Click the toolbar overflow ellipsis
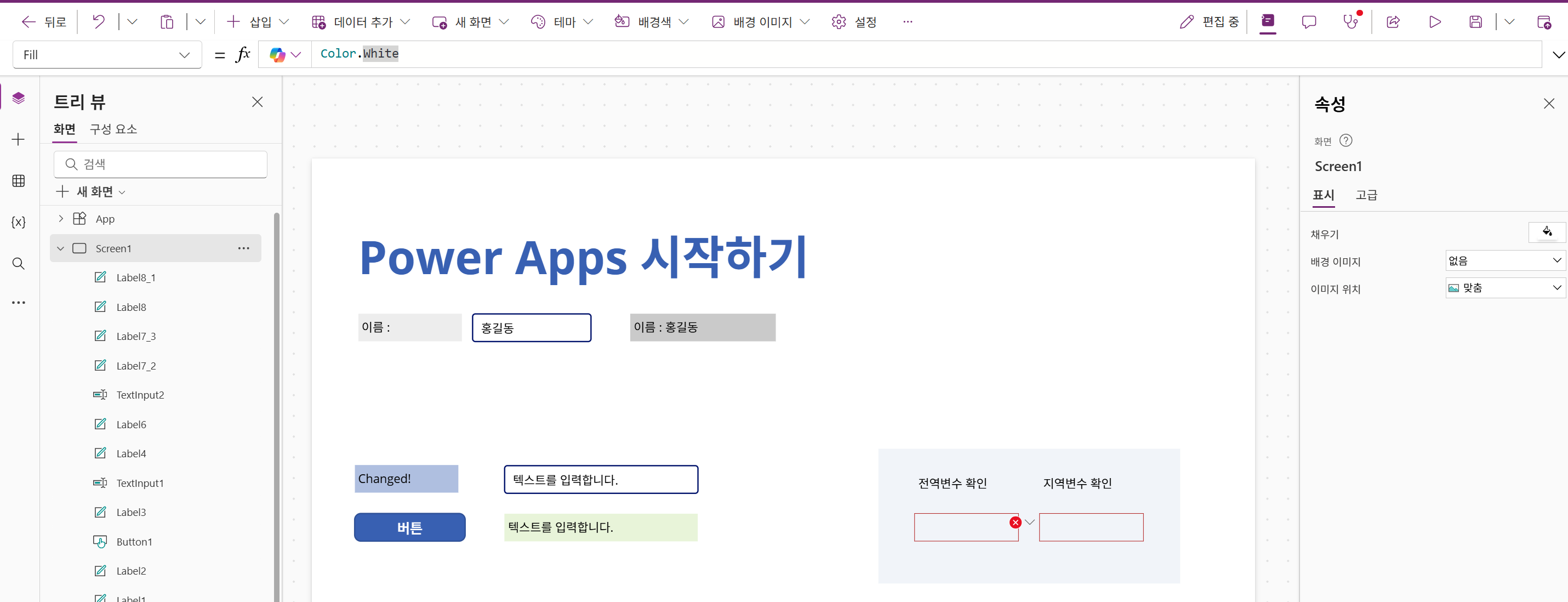This screenshot has width=1568, height=602. (908, 22)
